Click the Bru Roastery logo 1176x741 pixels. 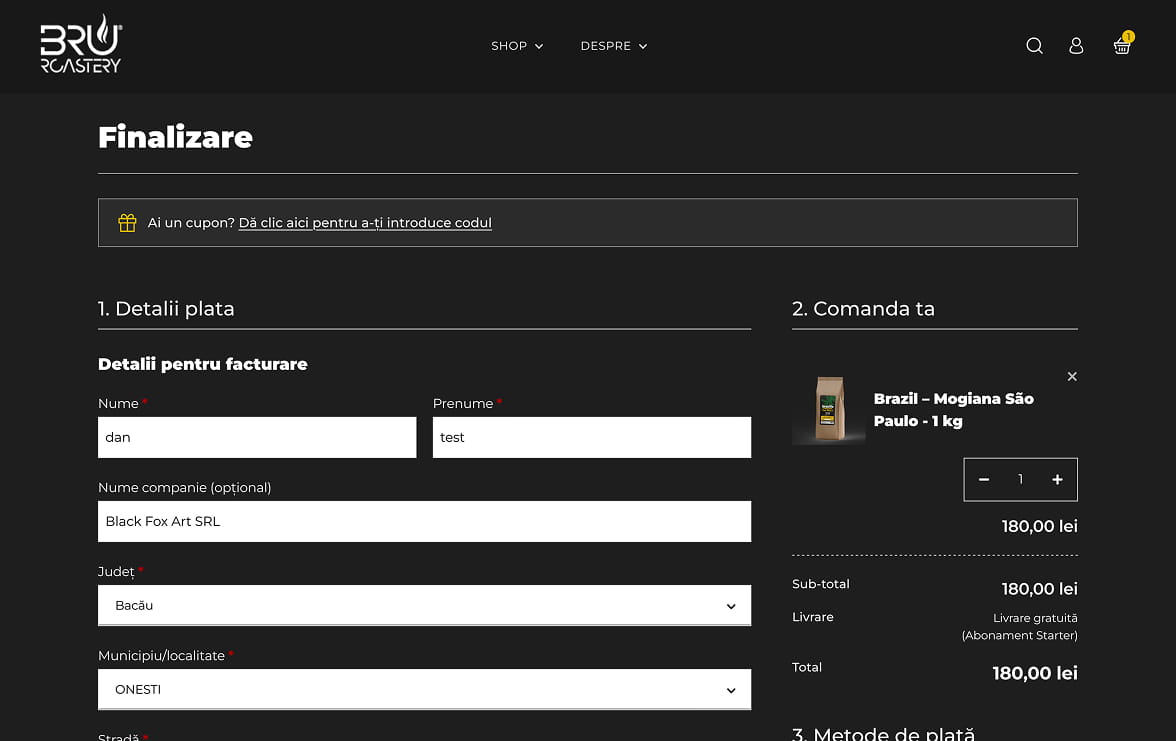tap(81, 46)
